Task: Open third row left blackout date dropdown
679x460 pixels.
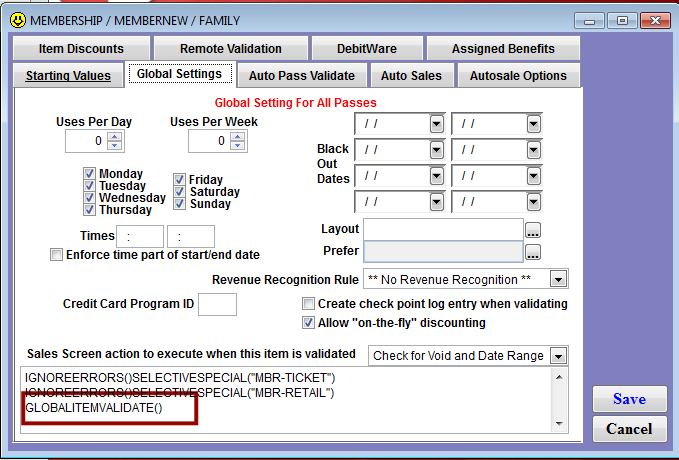Action: click(436, 176)
